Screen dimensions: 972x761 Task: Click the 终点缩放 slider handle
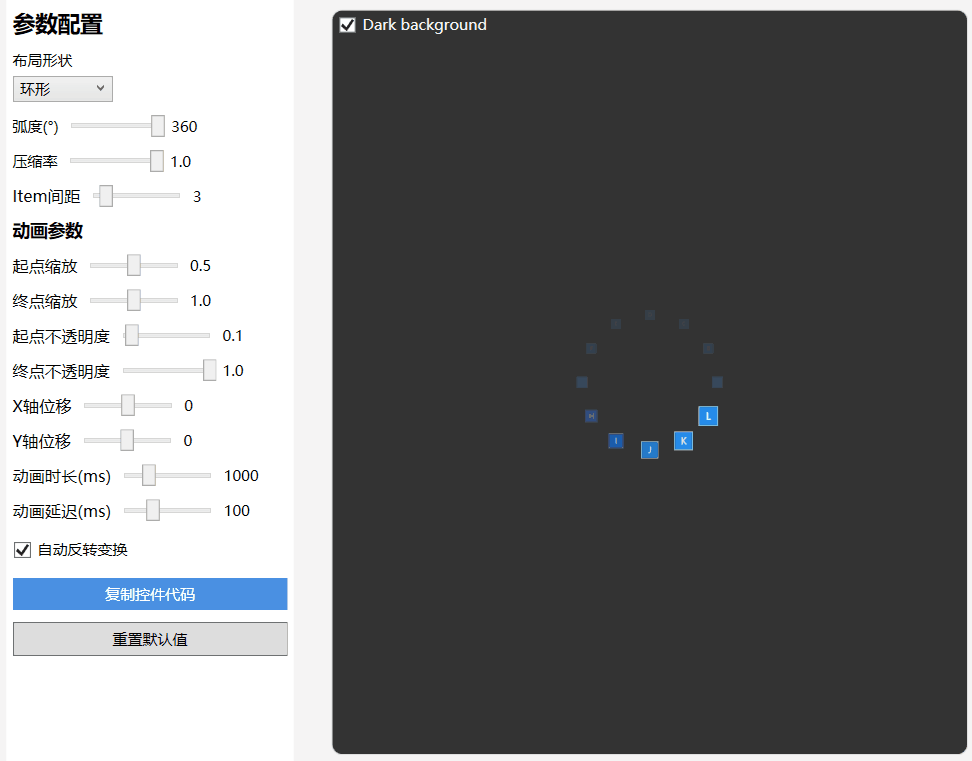click(134, 300)
